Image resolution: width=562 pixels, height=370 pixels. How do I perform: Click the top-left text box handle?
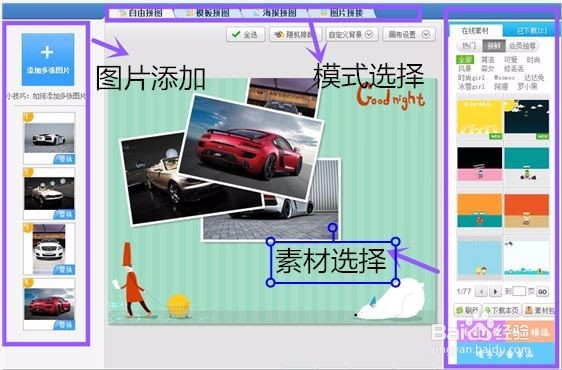point(271,242)
